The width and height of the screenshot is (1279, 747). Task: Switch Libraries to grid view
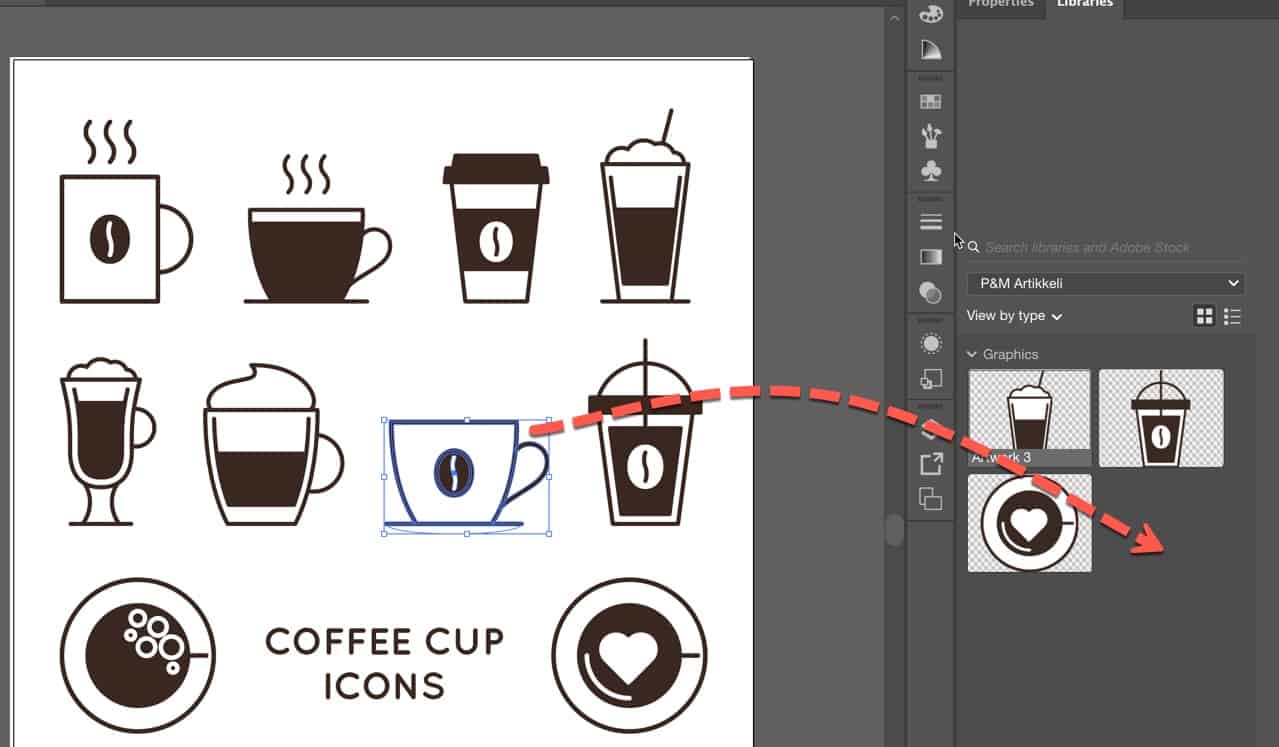[x=1204, y=316]
